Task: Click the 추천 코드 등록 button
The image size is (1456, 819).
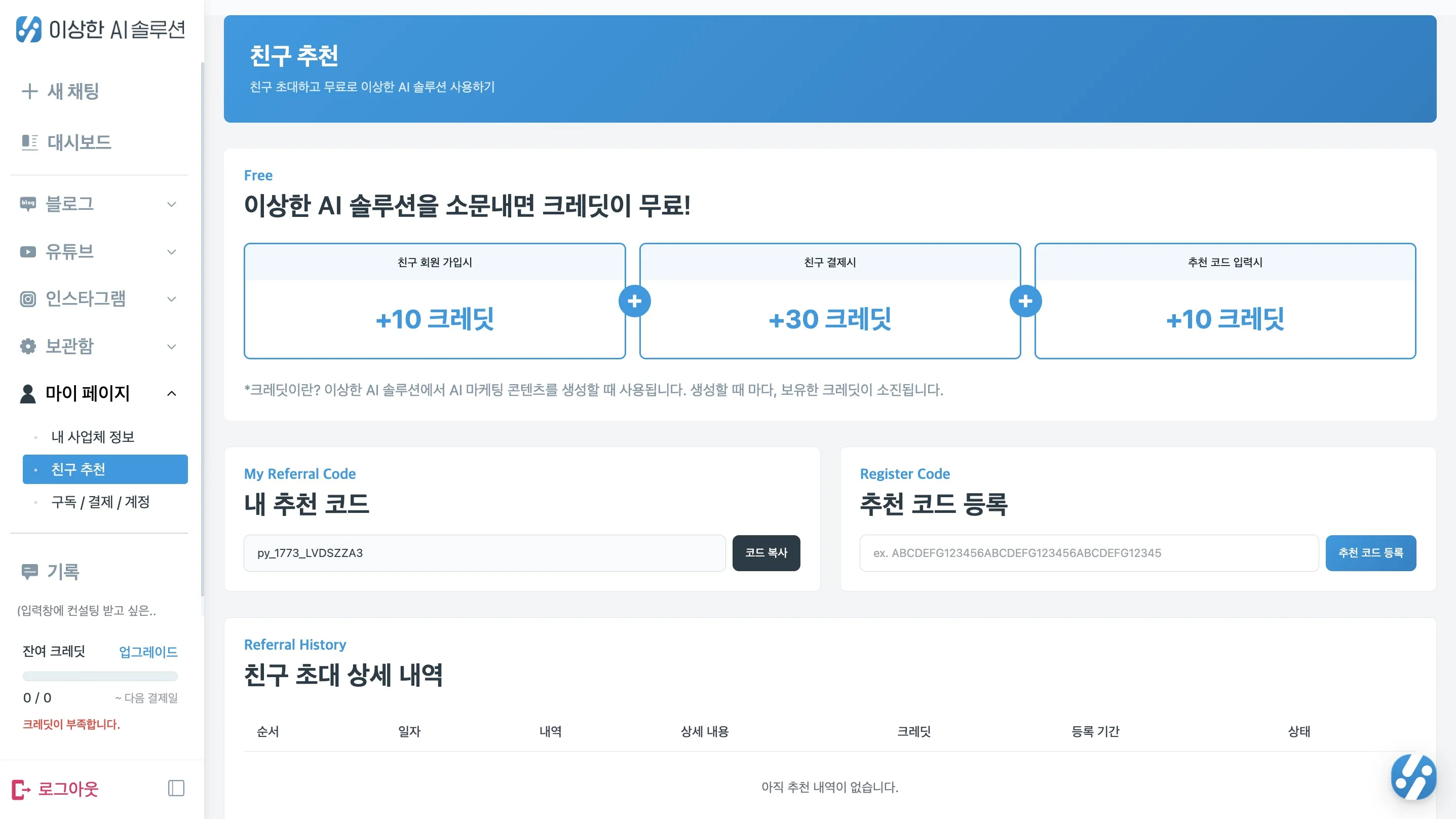Action: [x=1371, y=553]
